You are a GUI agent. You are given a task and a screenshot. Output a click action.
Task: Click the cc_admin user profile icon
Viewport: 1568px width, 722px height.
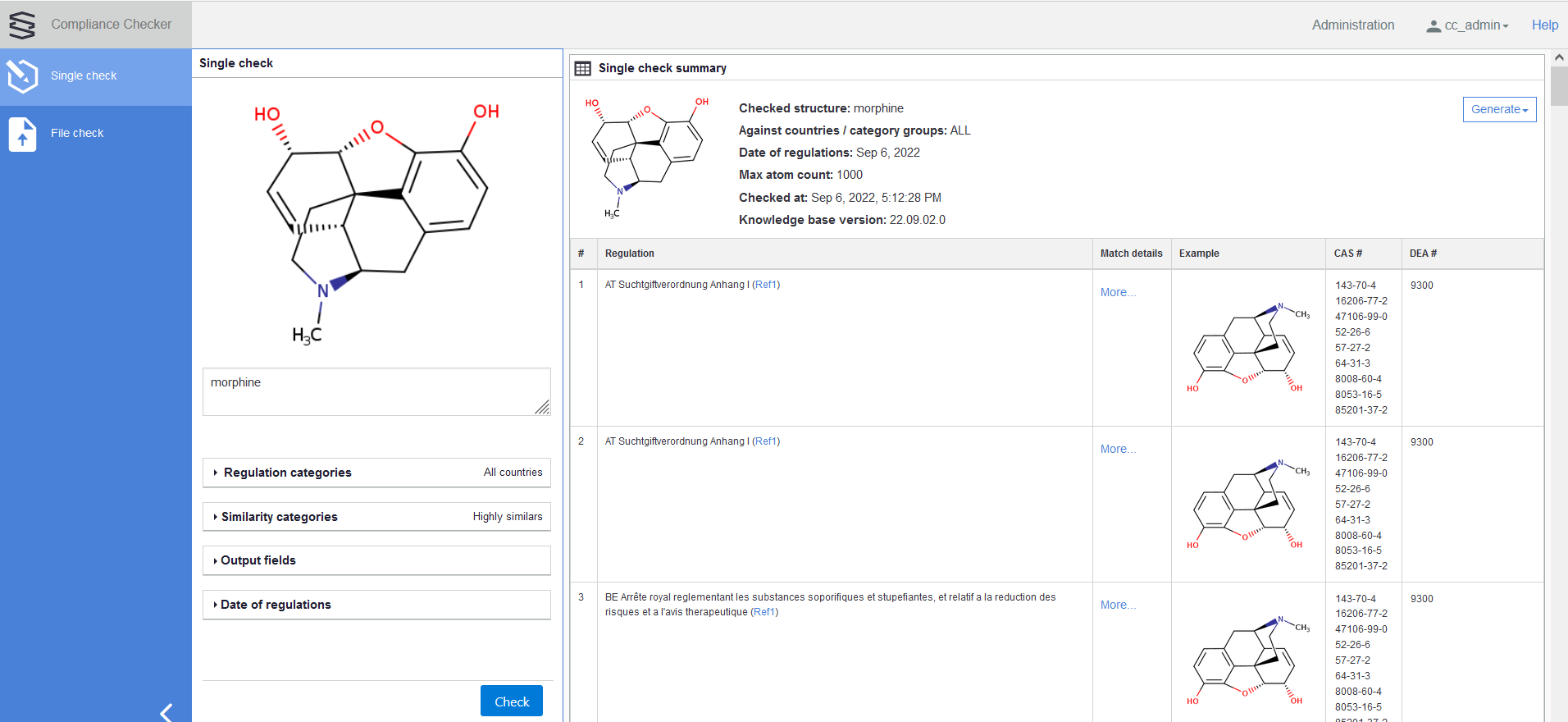(x=1433, y=26)
